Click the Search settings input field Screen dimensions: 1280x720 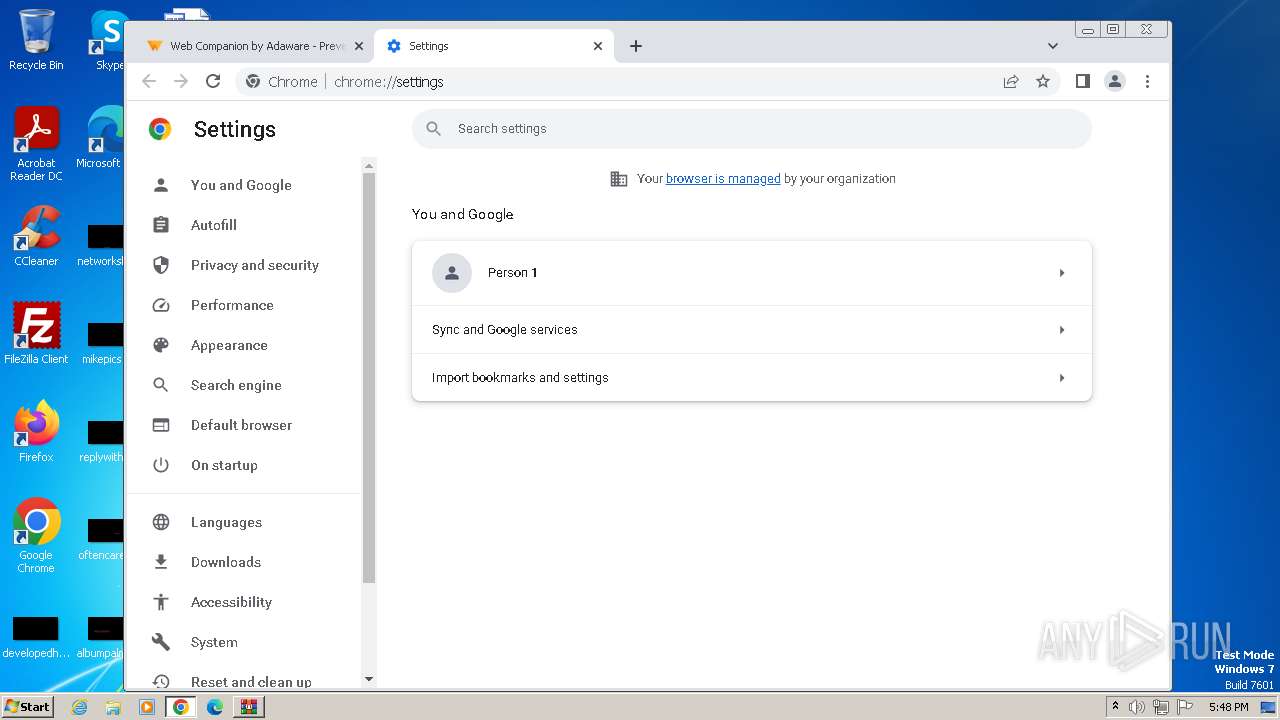pyautogui.click(x=752, y=129)
